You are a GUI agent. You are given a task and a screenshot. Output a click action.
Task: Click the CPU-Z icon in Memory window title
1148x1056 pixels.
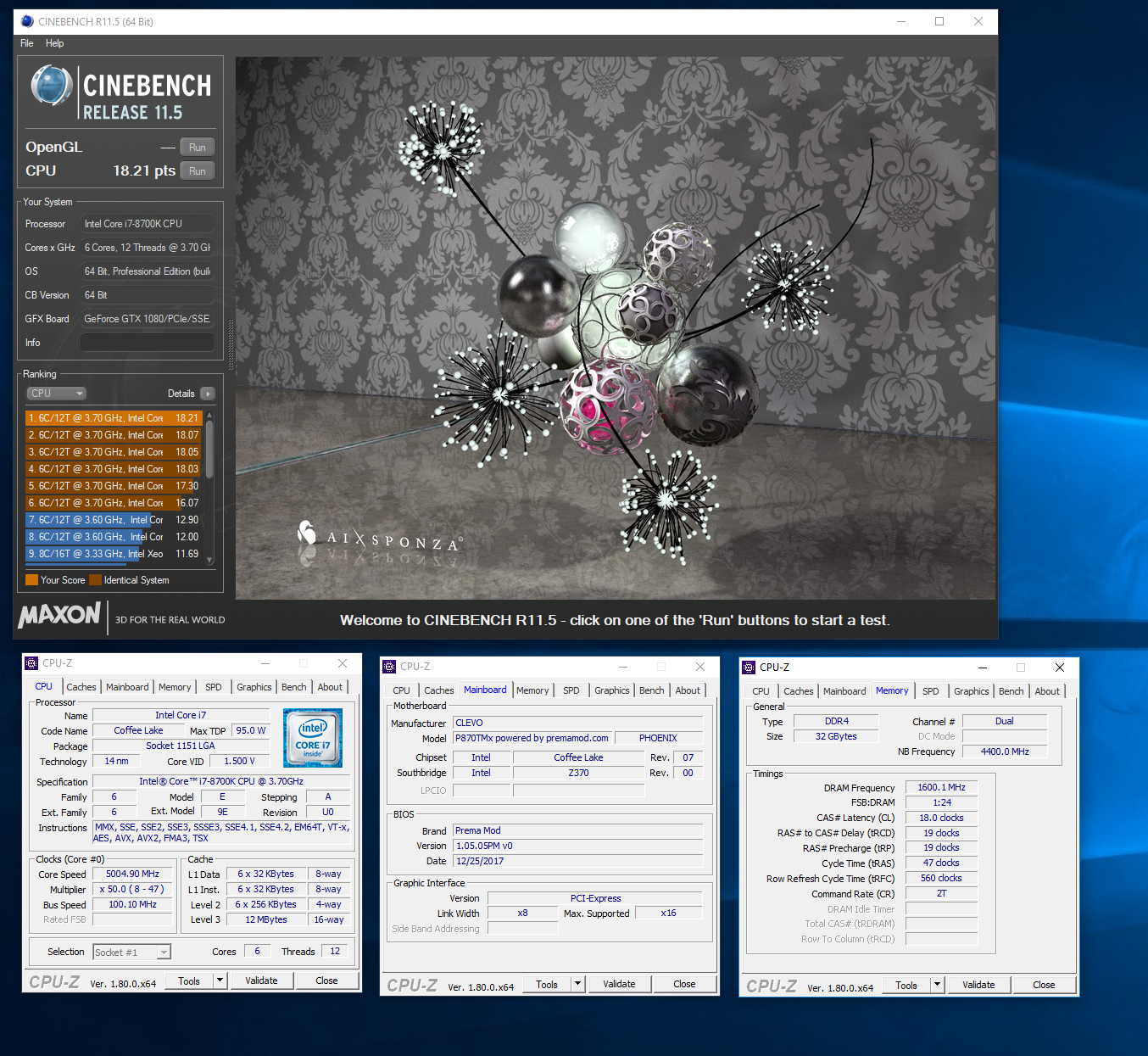749,668
